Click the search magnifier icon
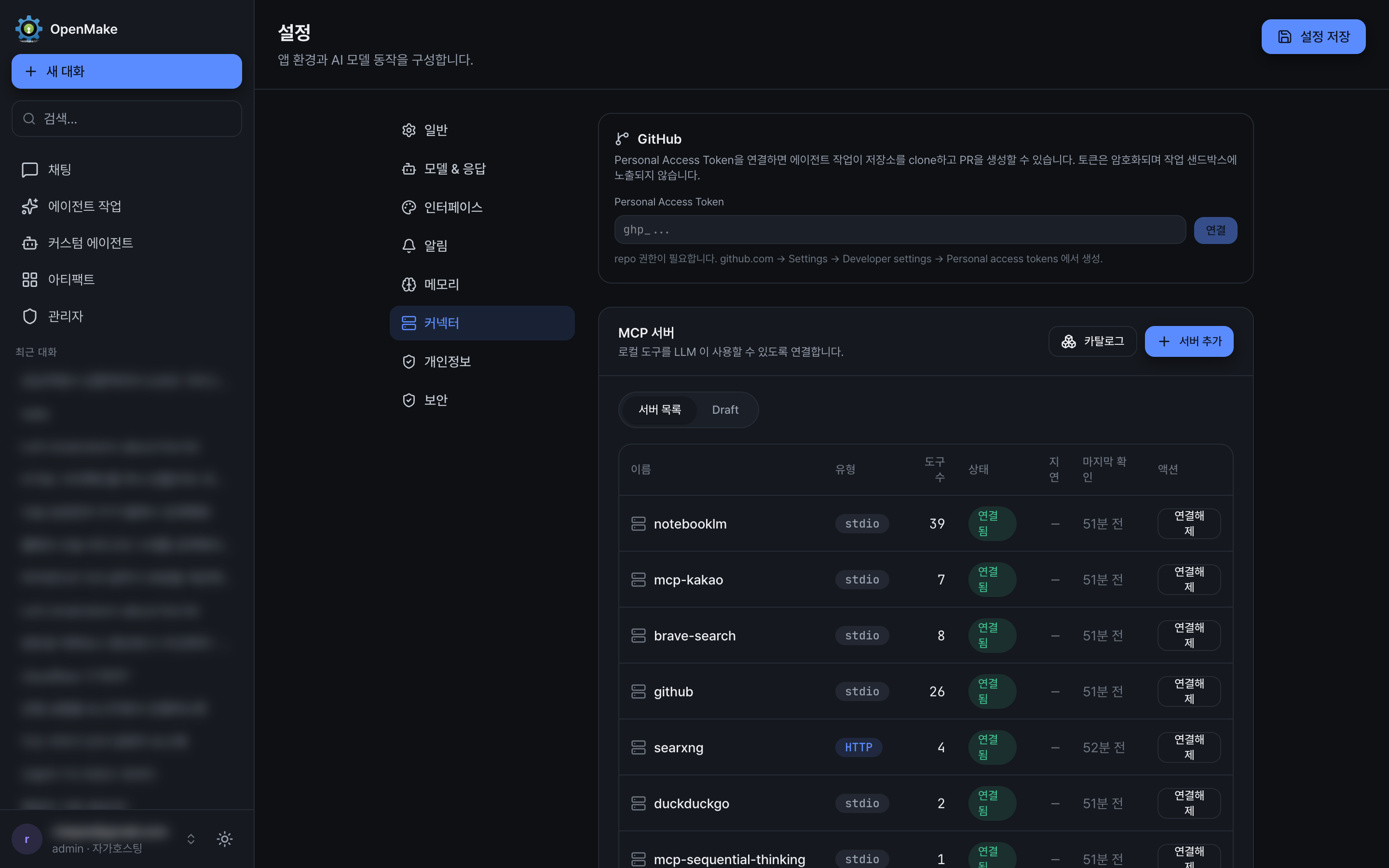 point(29,118)
